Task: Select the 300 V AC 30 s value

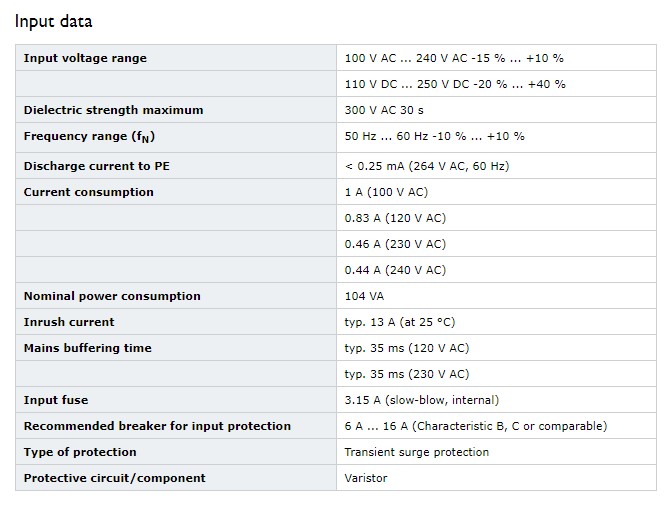Action: pos(384,110)
